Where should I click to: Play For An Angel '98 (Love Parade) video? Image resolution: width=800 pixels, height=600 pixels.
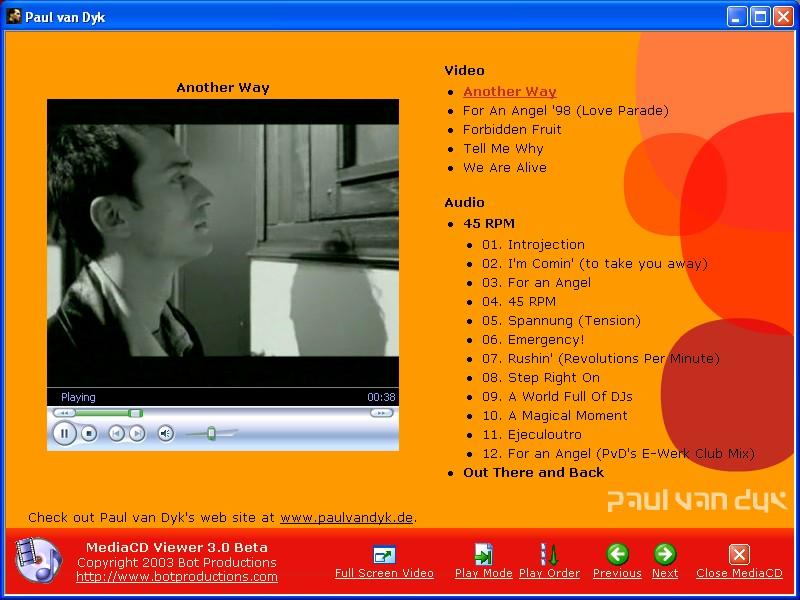point(566,111)
